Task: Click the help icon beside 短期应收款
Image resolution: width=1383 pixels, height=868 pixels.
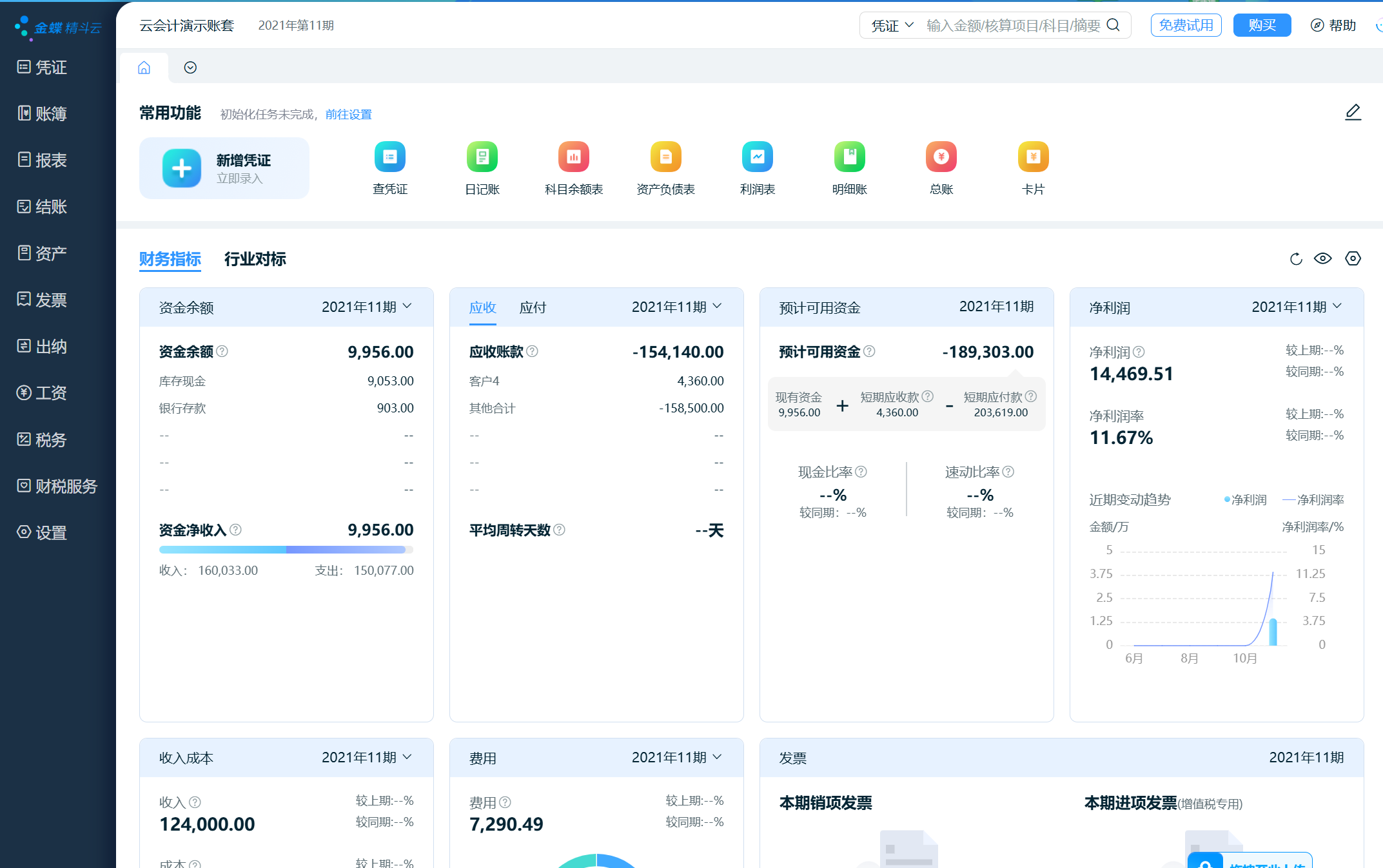Action: [928, 396]
